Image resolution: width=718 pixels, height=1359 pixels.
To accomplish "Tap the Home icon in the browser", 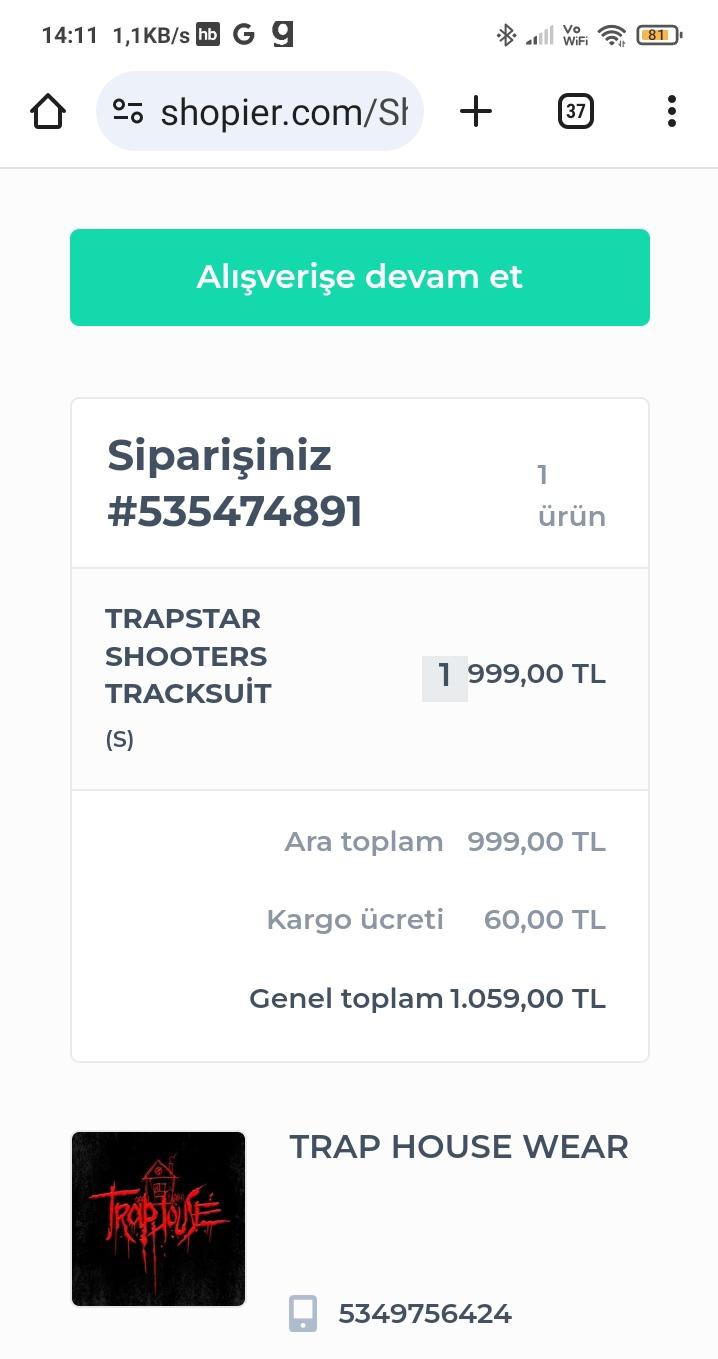I will tap(48, 111).
